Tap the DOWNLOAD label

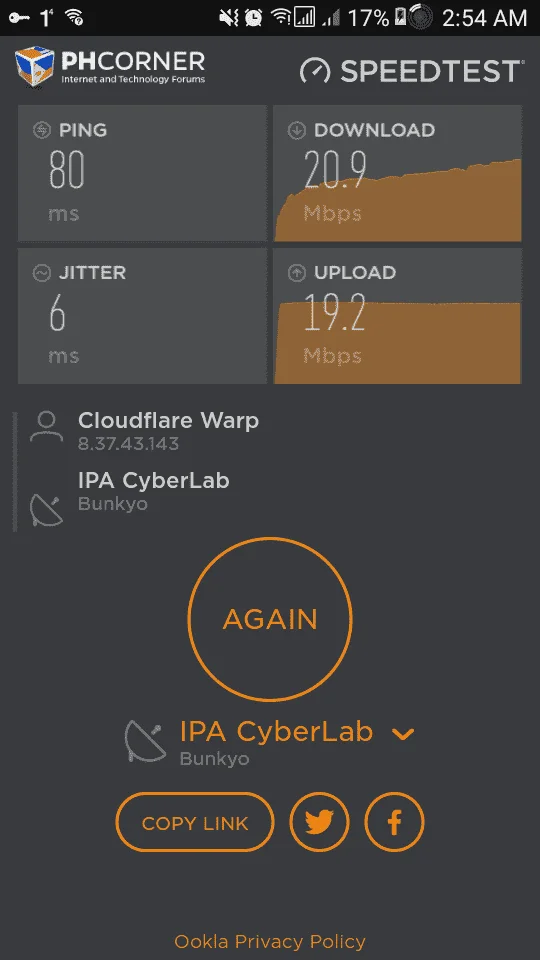click(x=374, y=130)
